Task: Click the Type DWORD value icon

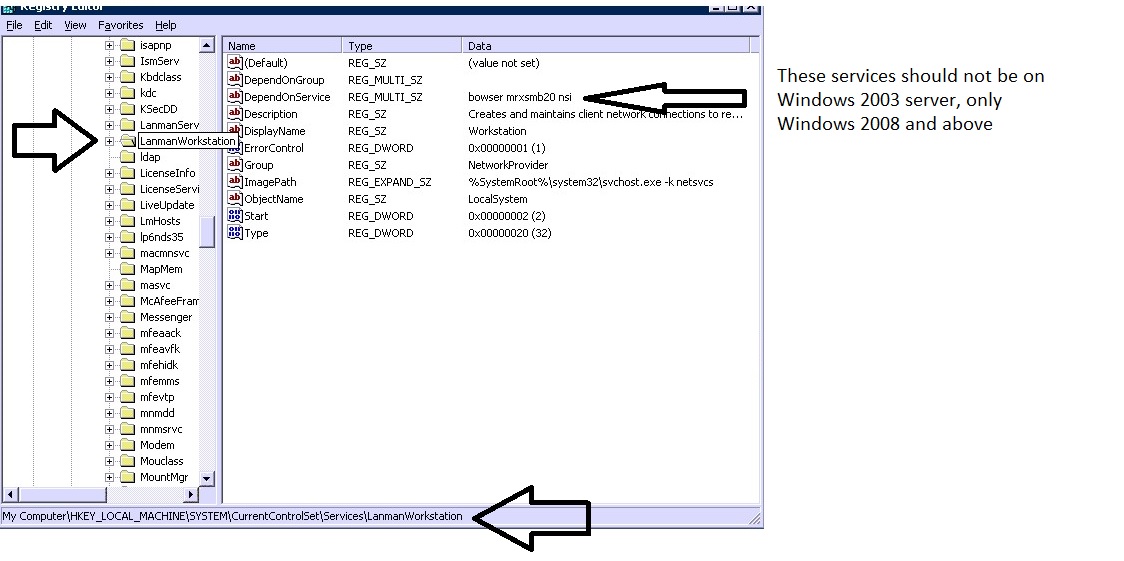Action: tap(235, 233)
